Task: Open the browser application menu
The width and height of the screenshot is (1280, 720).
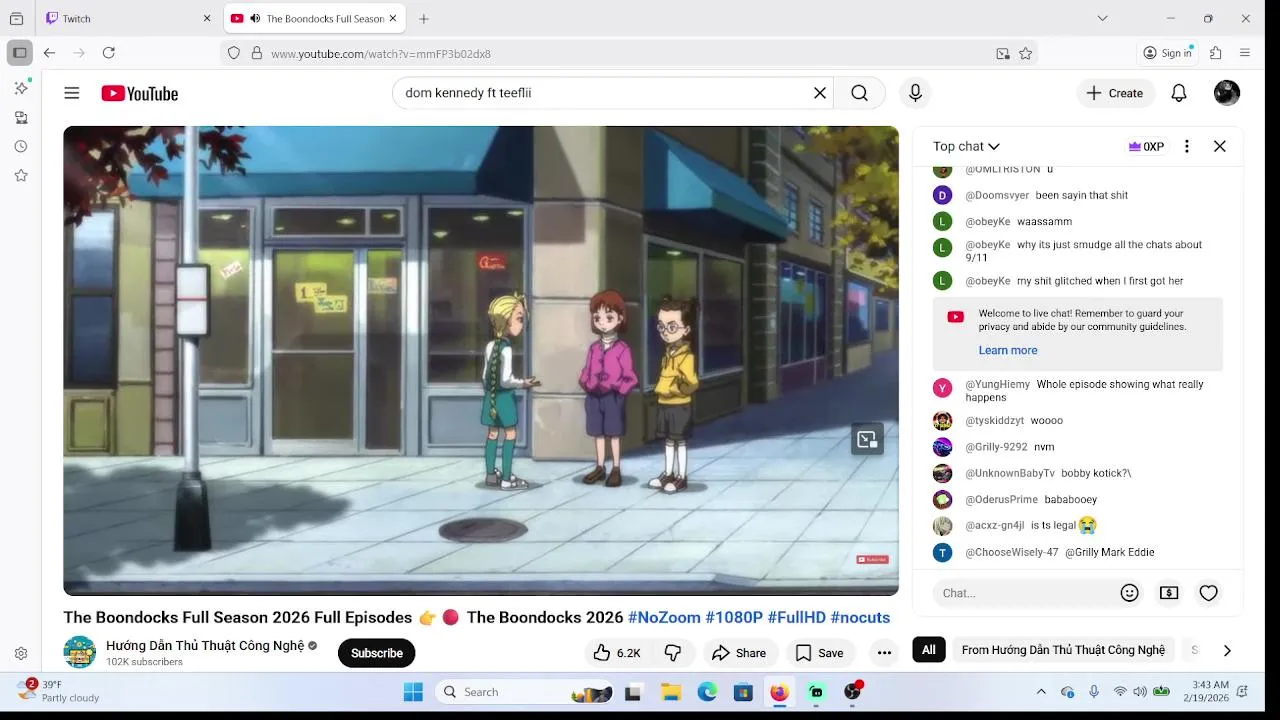Action: click(1245, 53)
